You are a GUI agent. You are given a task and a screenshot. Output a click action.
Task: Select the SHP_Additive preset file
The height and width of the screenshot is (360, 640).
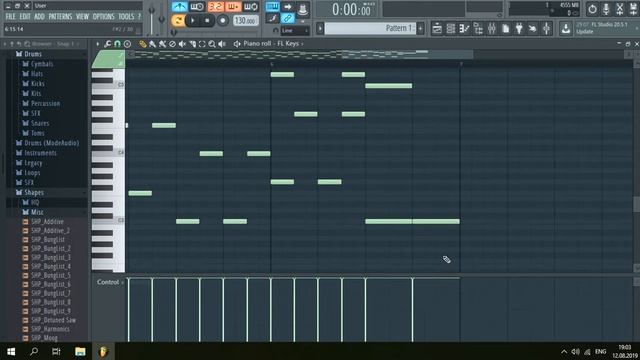(47, 222)
